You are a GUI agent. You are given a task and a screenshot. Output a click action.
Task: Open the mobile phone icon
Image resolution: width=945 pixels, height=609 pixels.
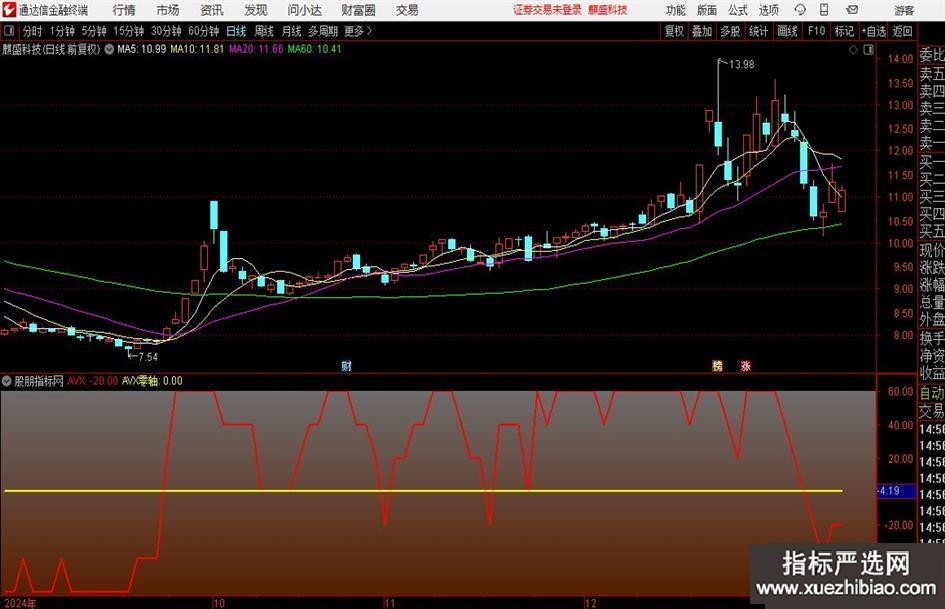coord(824,10)
